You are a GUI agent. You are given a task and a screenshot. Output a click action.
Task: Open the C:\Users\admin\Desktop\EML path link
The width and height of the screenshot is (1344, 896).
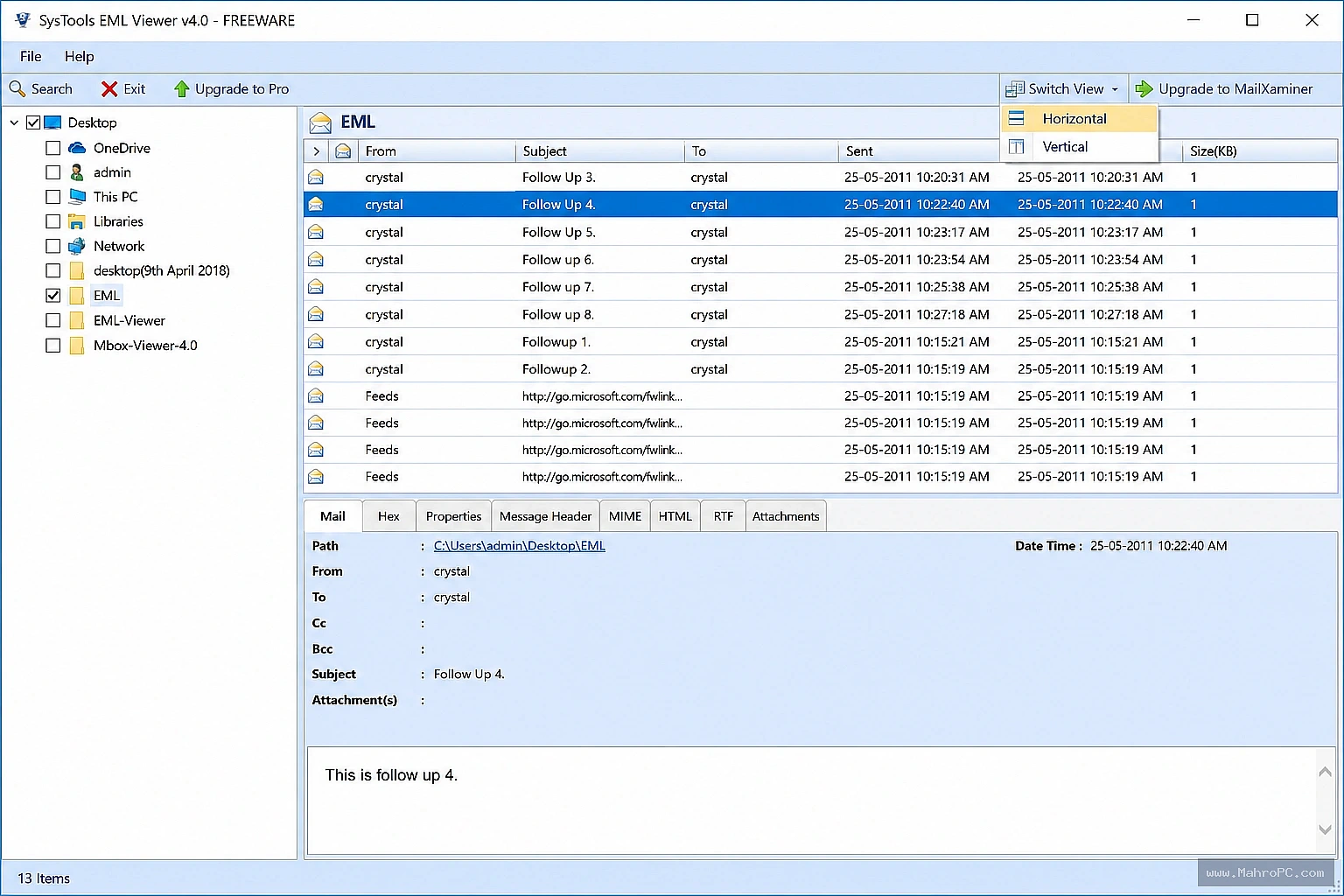pyautogui.click(x=519, y=546)
